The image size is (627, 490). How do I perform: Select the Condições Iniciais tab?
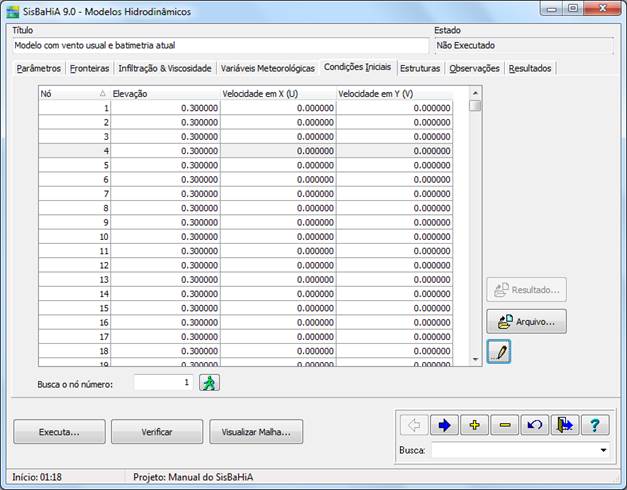pos(357,67)
